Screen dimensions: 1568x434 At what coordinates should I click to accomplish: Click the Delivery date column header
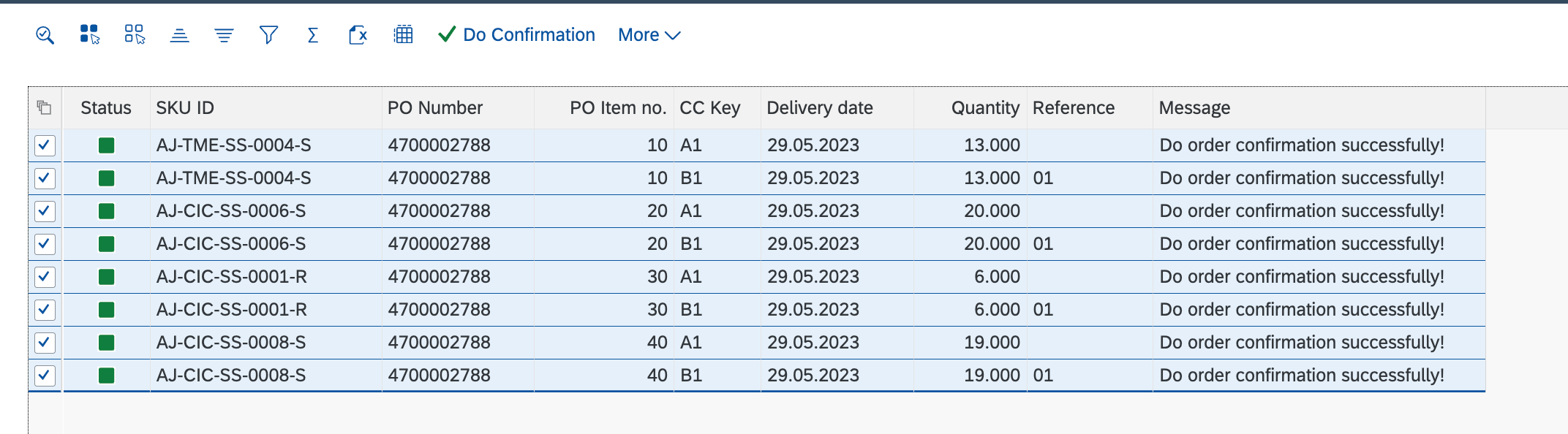(819, 108)
